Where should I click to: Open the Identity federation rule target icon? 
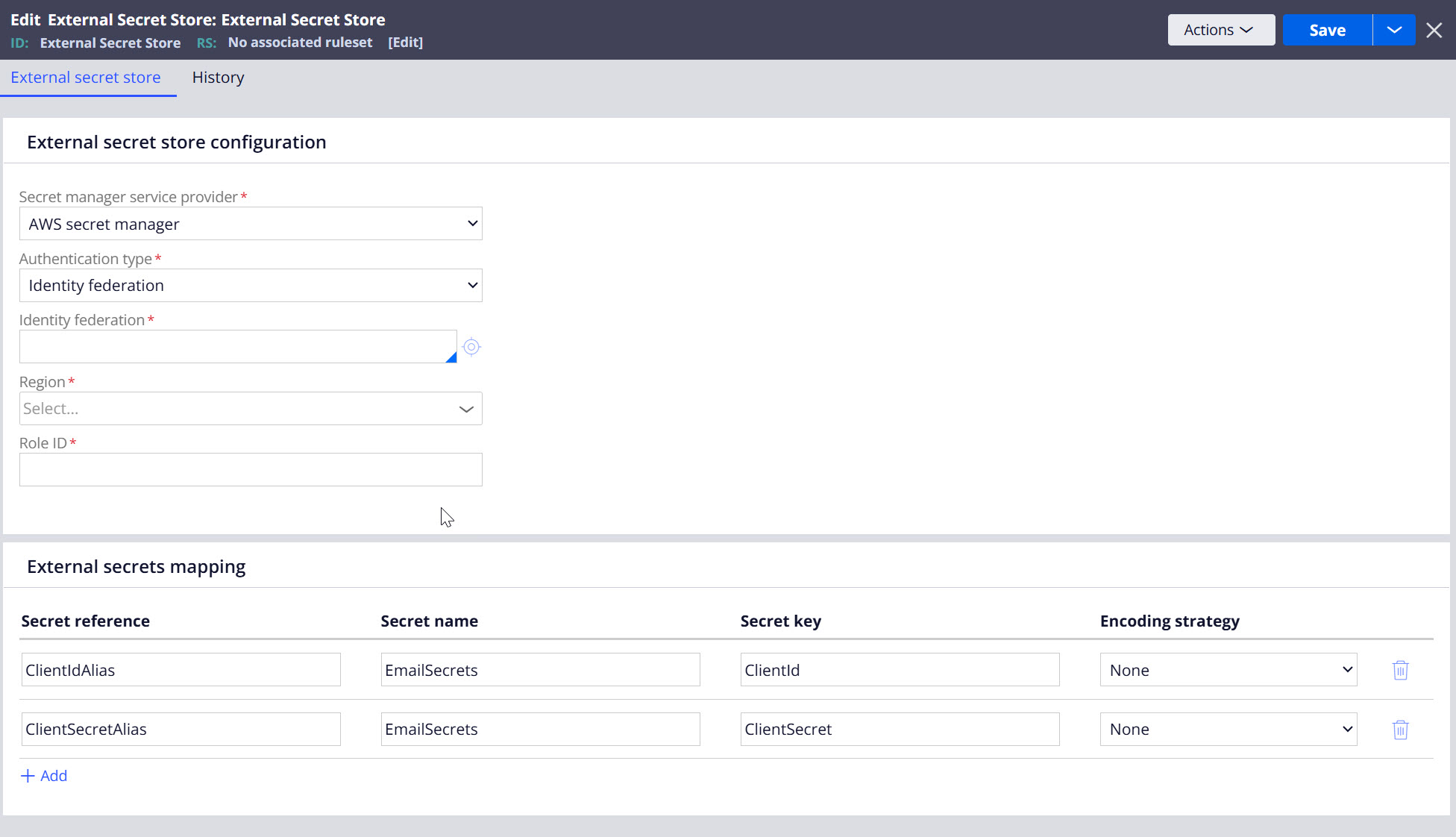pyautogui.click(x=471, y=347)
